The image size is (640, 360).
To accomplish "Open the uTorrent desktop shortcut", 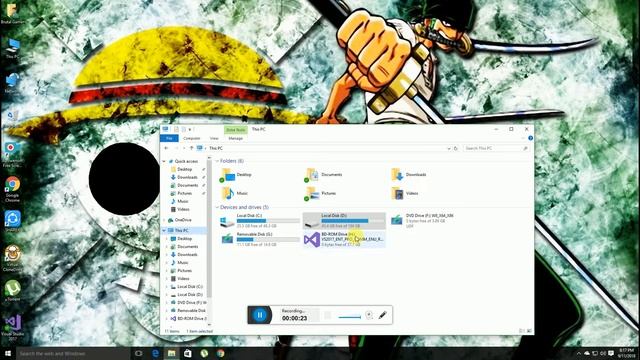I will (x=12, y=291).
